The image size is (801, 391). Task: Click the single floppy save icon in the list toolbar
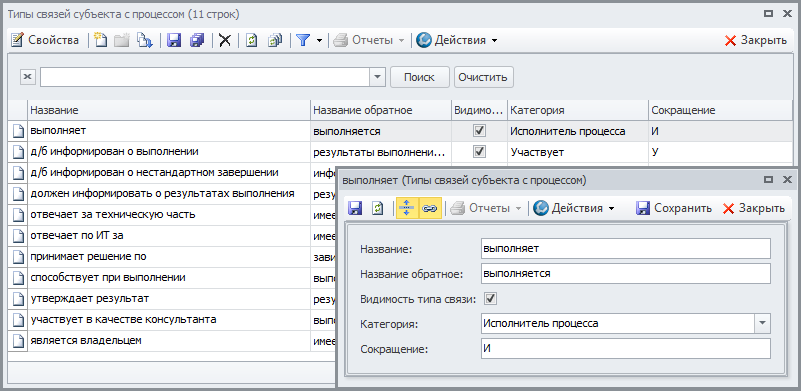[175, 40]
